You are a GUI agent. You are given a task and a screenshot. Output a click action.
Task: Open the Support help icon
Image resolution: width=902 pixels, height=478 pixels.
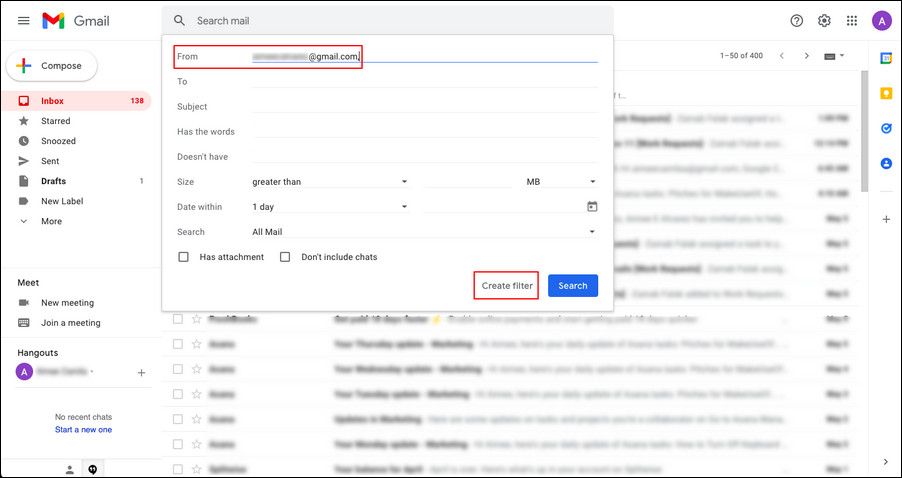(797, 21)
